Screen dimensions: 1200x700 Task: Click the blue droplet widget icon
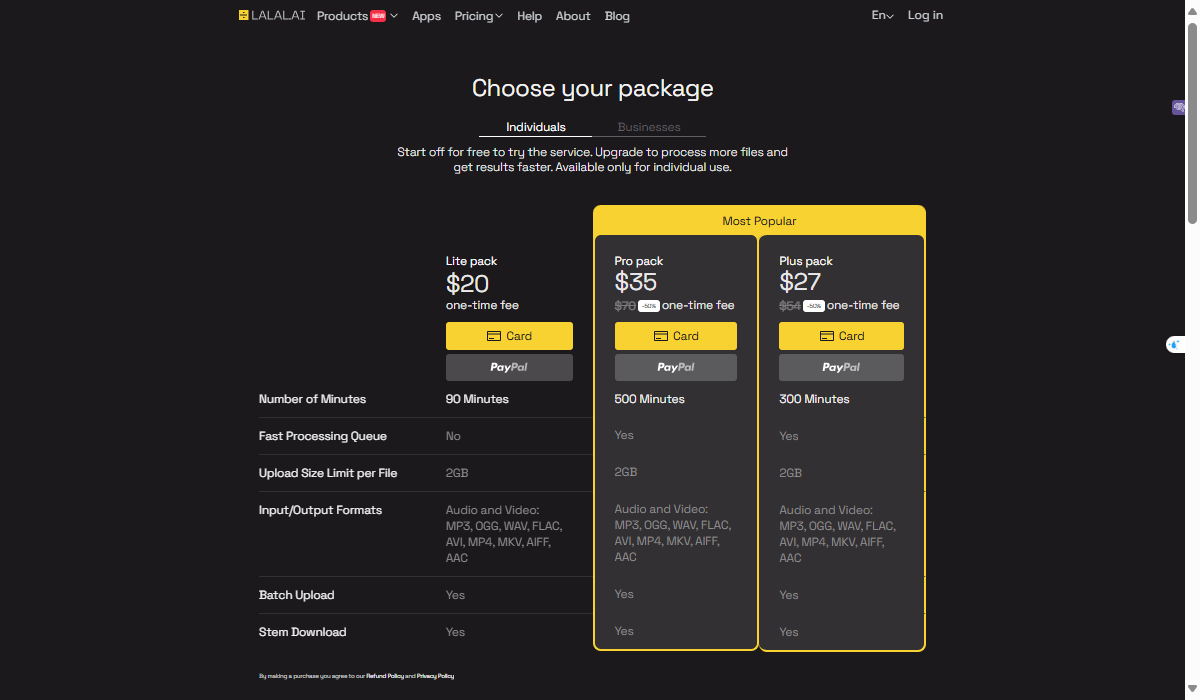pos(1175,345)
